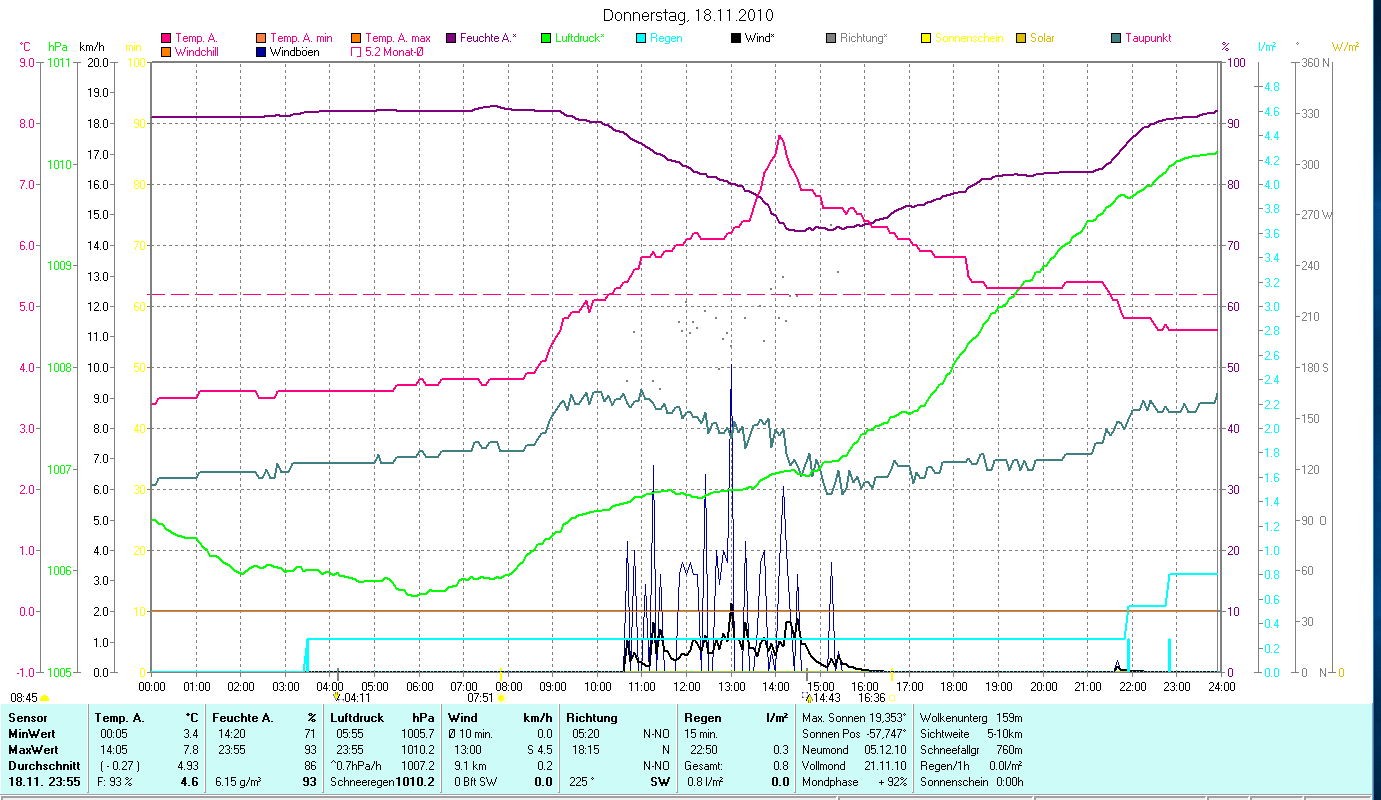1381x800 pixels.
Task: Click the 5.2 Monat-Ø legend box
Action: tap(354, 52)
